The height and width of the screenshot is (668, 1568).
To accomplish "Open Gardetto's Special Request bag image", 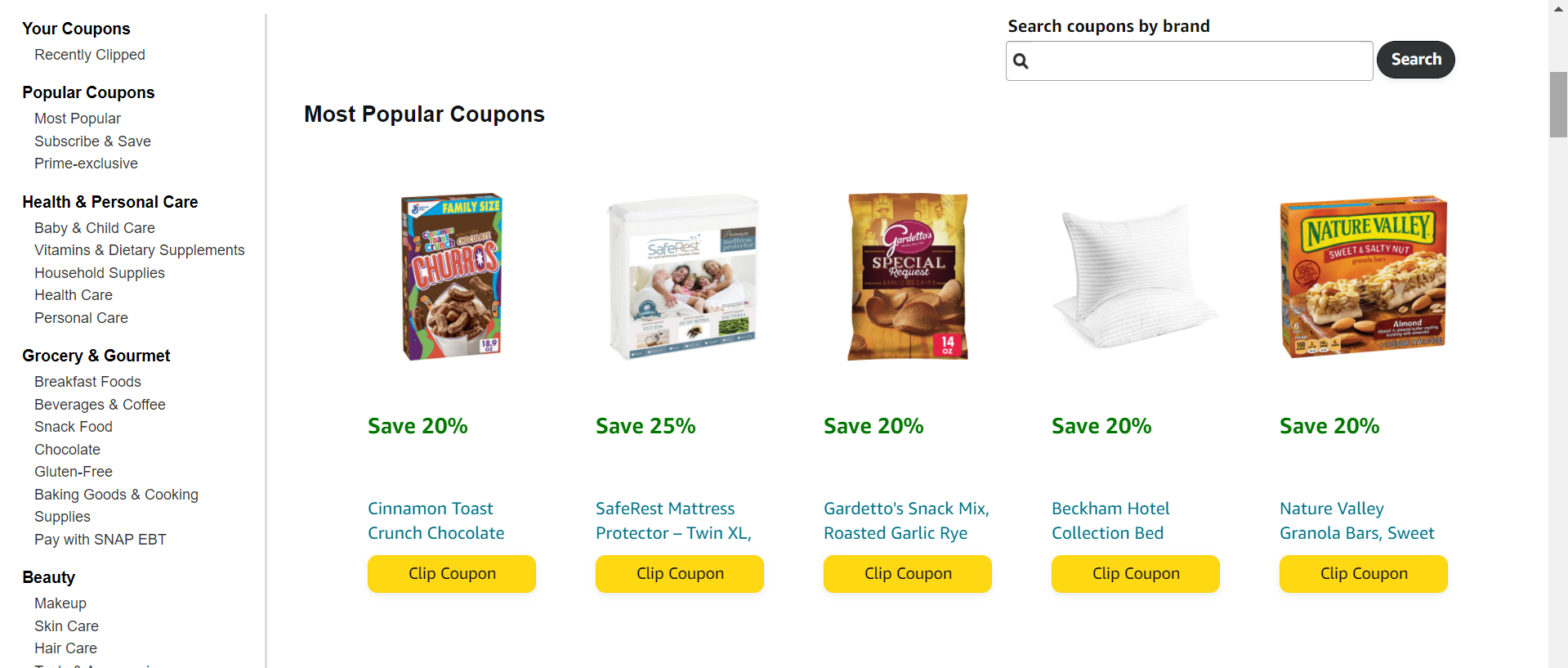I will tap(908, 276).
